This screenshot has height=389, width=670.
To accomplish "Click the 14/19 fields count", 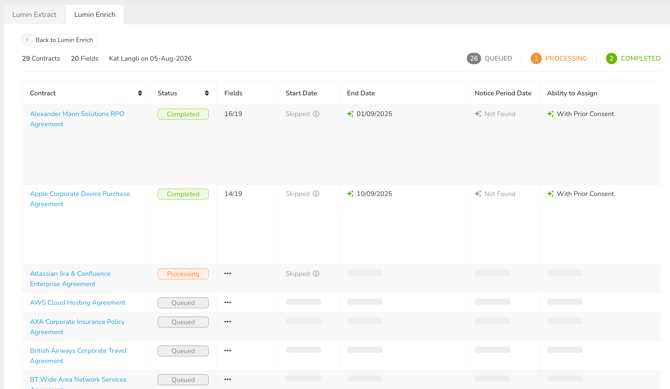I will coord(233,194).
